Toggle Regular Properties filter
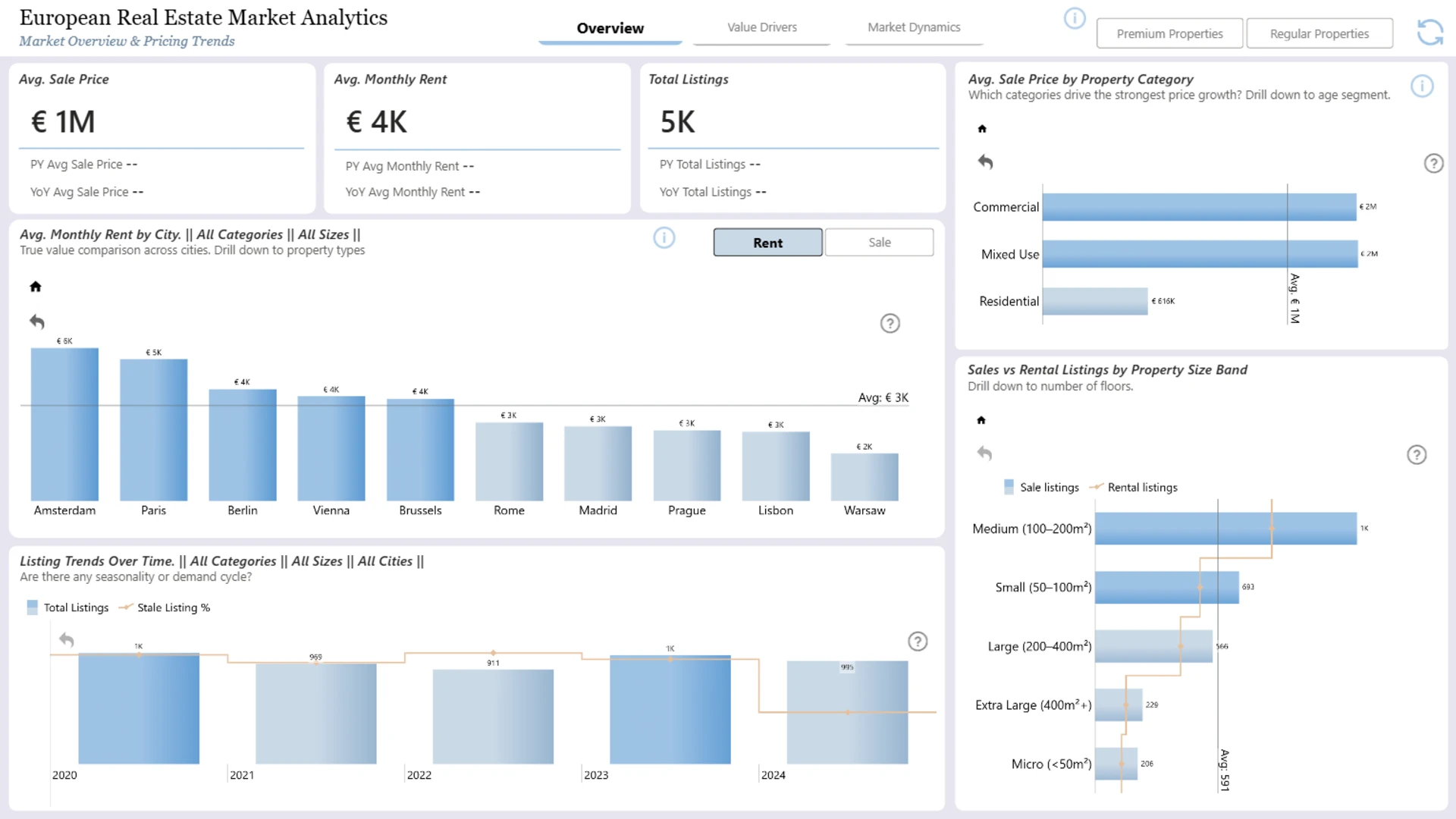Image resolution: width=1456 pixels, height=819 pixels. [1319, 33]
